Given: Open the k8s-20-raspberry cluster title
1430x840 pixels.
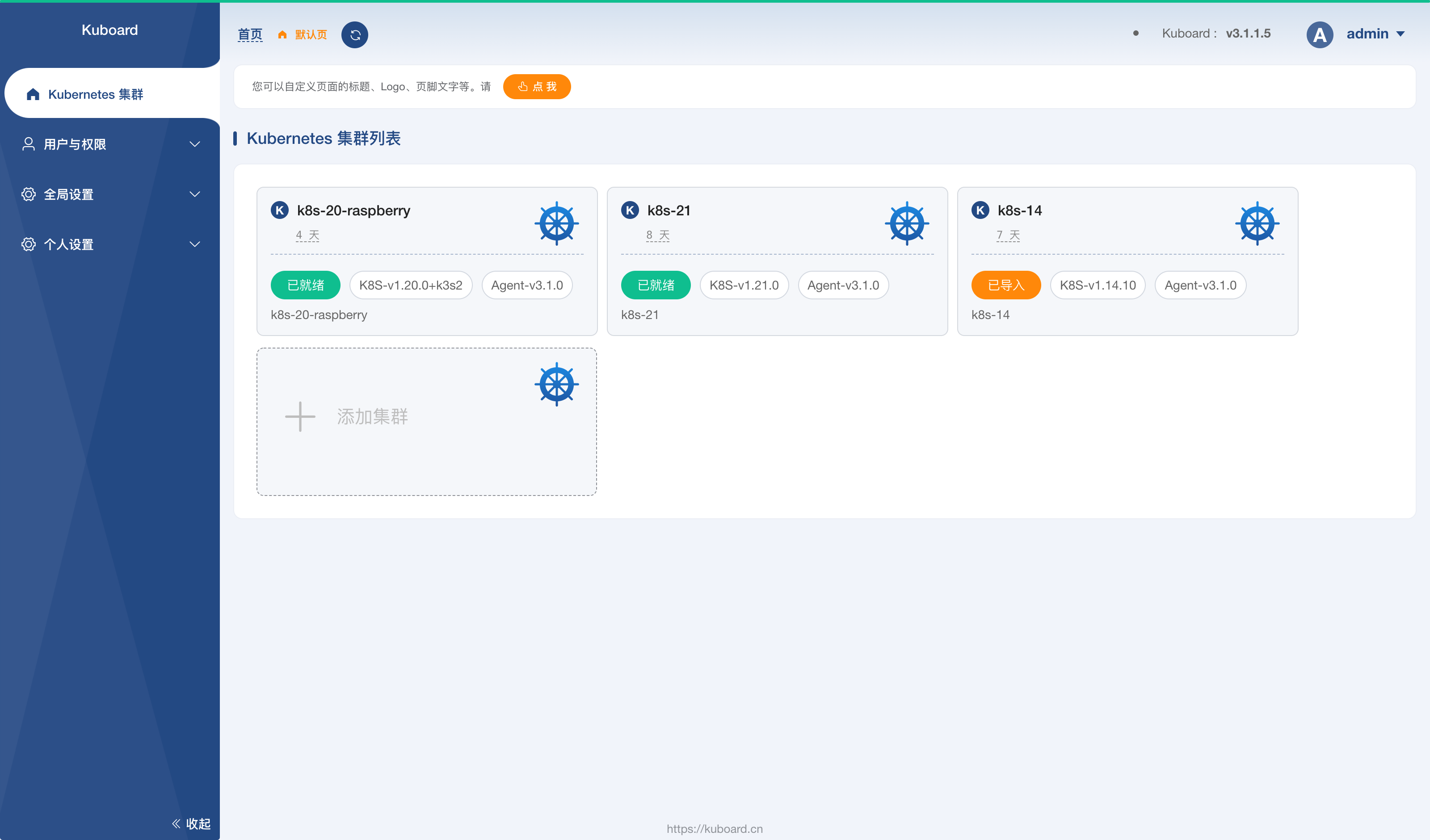Looking at the screenshot, I should click(x=353, y=210).
